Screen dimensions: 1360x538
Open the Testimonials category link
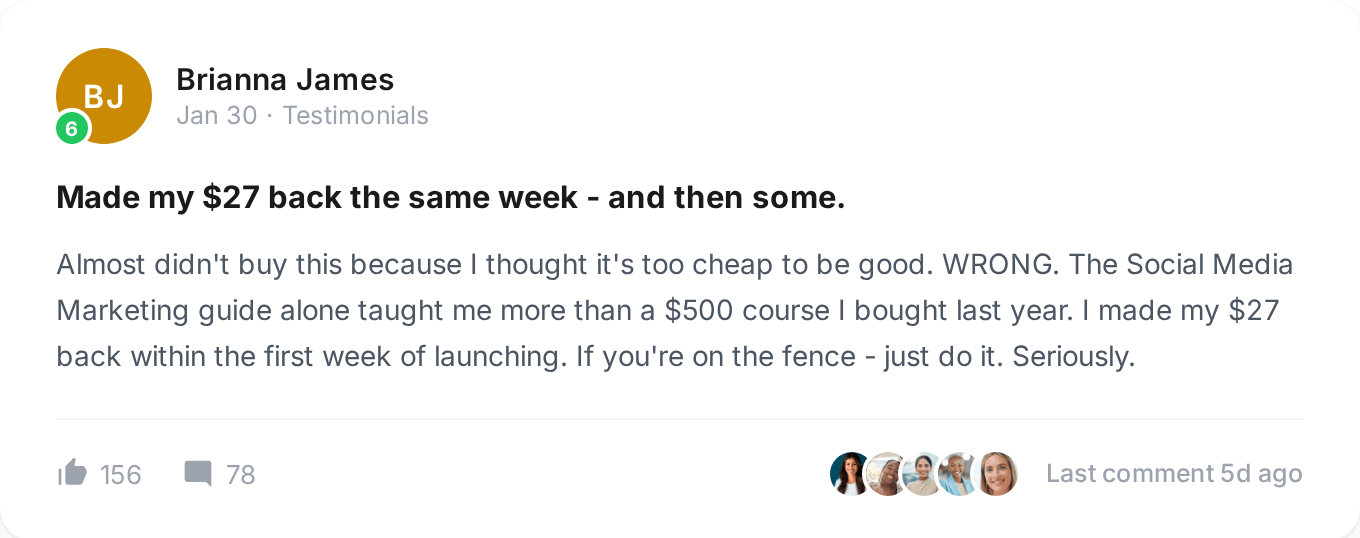355,116
